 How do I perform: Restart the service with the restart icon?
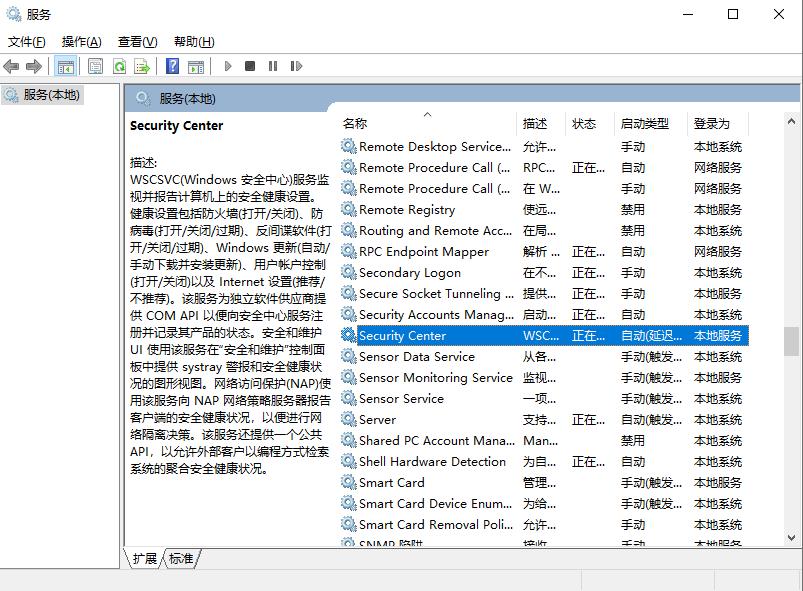point(297,66)
